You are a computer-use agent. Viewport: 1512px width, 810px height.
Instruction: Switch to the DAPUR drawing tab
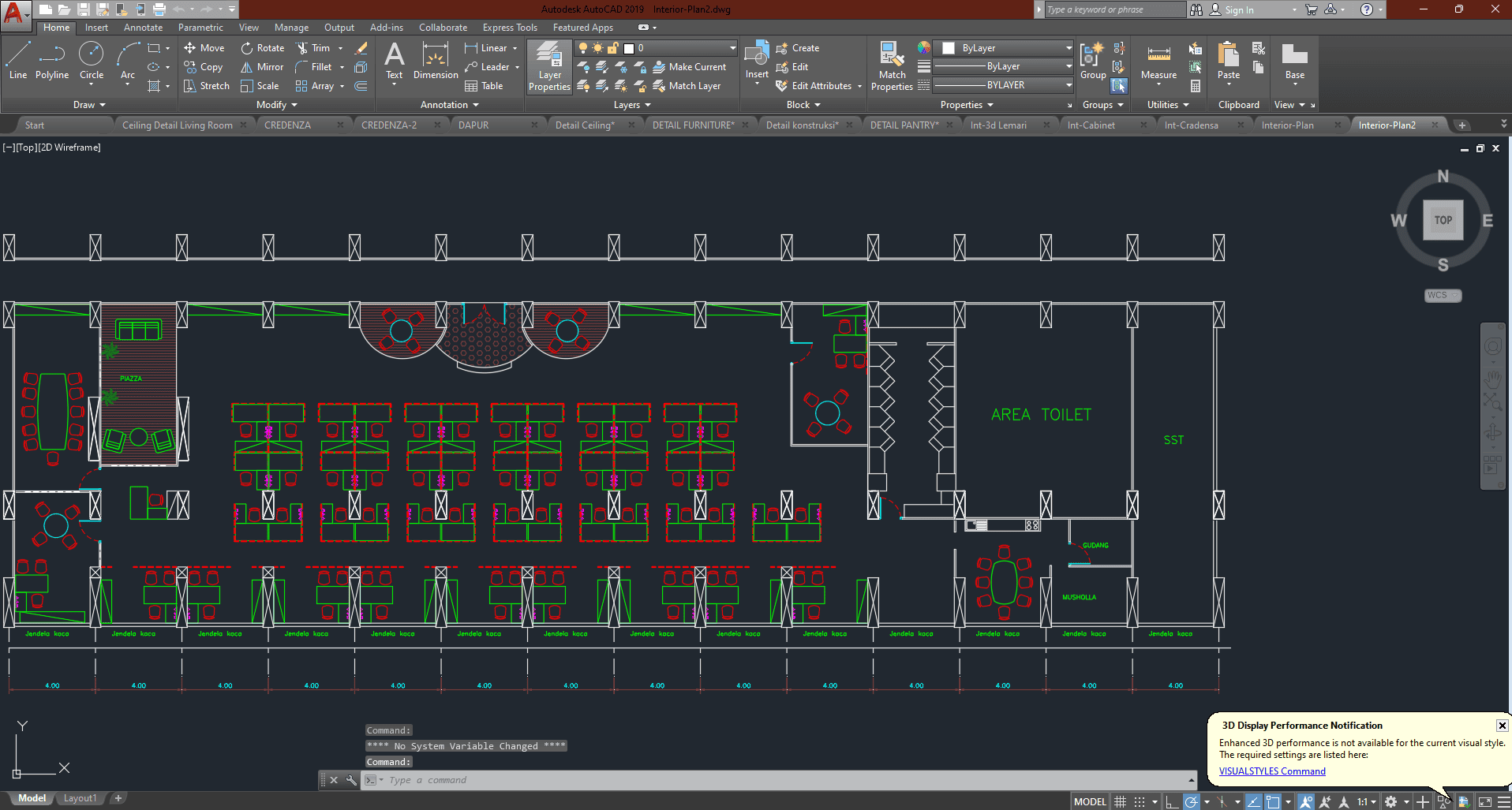click(473, 125)
